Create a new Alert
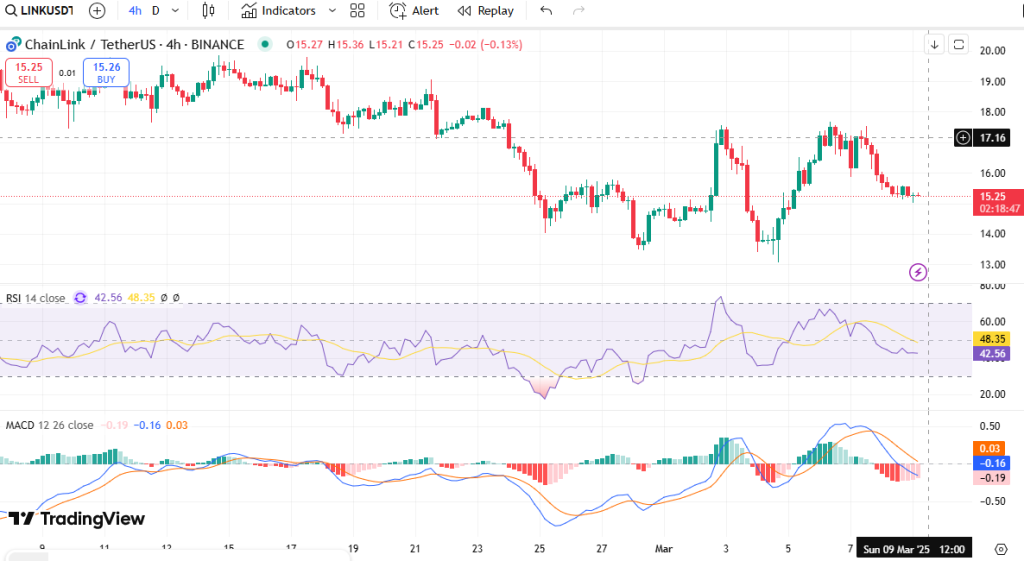The image size is (1024, 561). [414, 10]
